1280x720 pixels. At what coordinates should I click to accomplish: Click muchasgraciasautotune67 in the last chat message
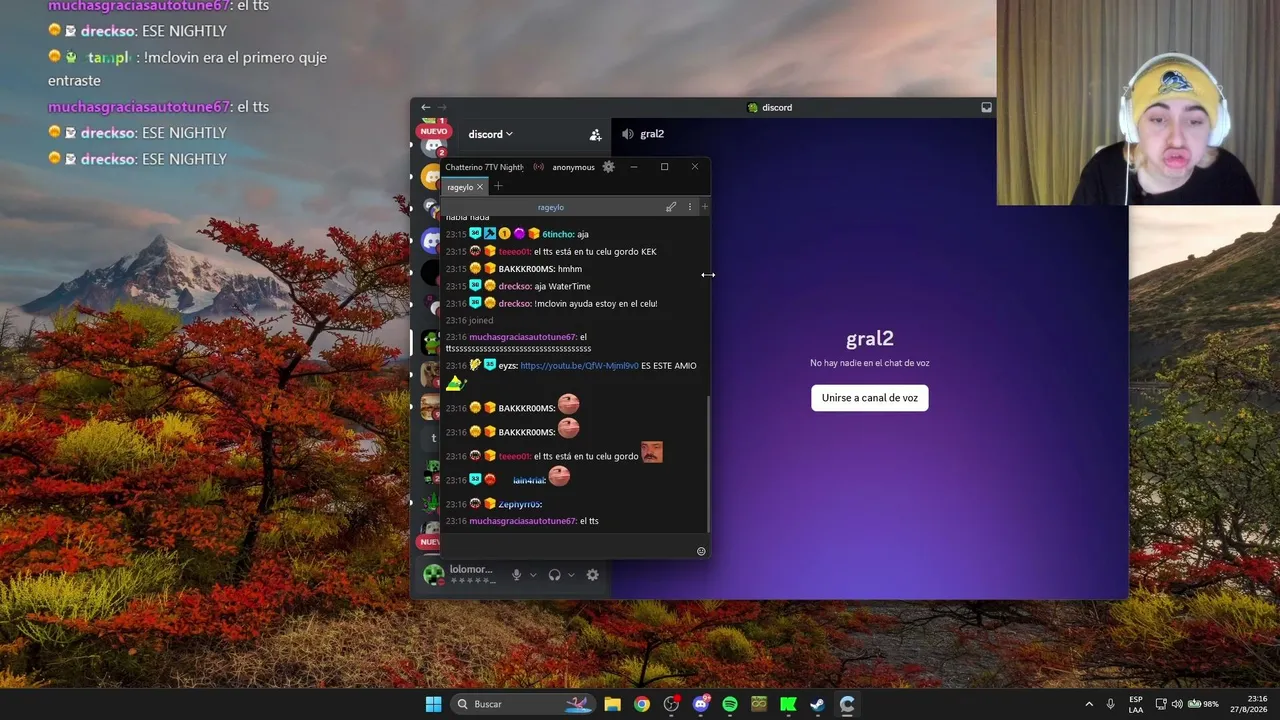[522, 521]
